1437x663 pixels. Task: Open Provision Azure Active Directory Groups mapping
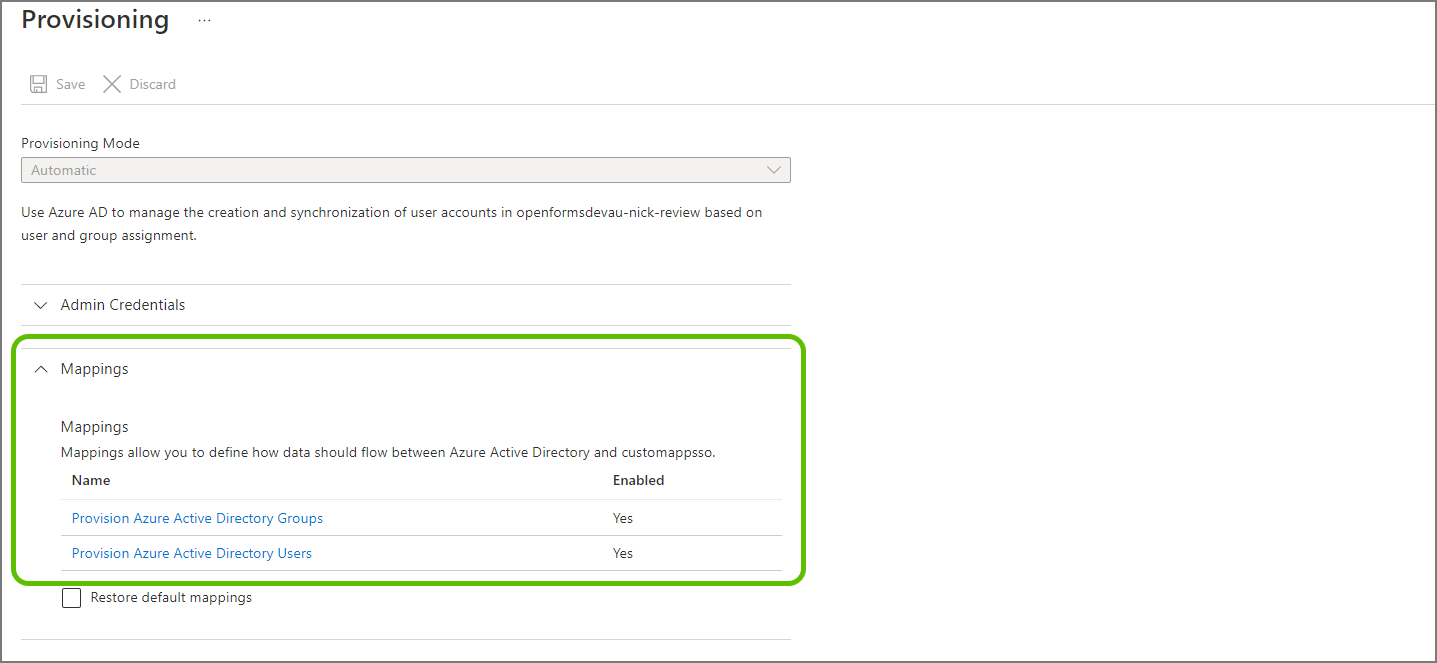pyautogui.click(x=197, y=518)
